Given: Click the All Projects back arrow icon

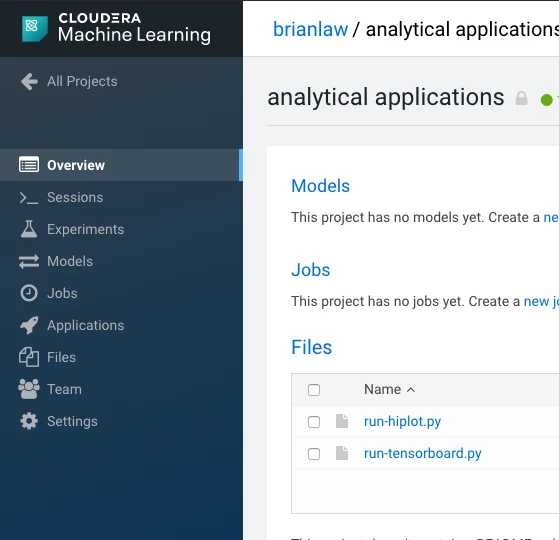Looking at the screenshot, I should point(29,81).
